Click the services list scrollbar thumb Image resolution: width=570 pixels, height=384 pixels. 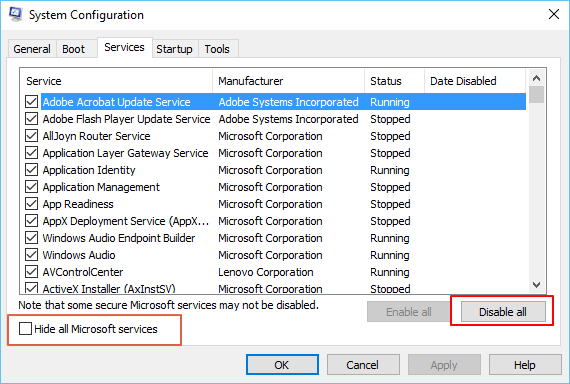click(536, 95)
